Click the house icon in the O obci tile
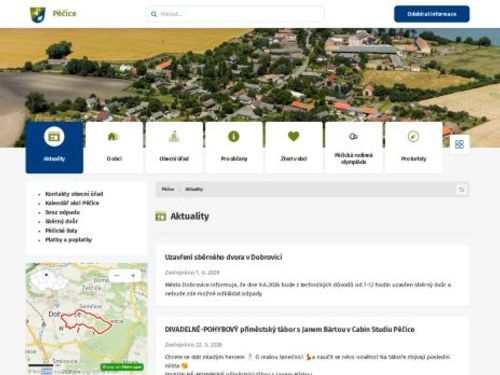Screen dimensions: 500x375 click(113, 136)
